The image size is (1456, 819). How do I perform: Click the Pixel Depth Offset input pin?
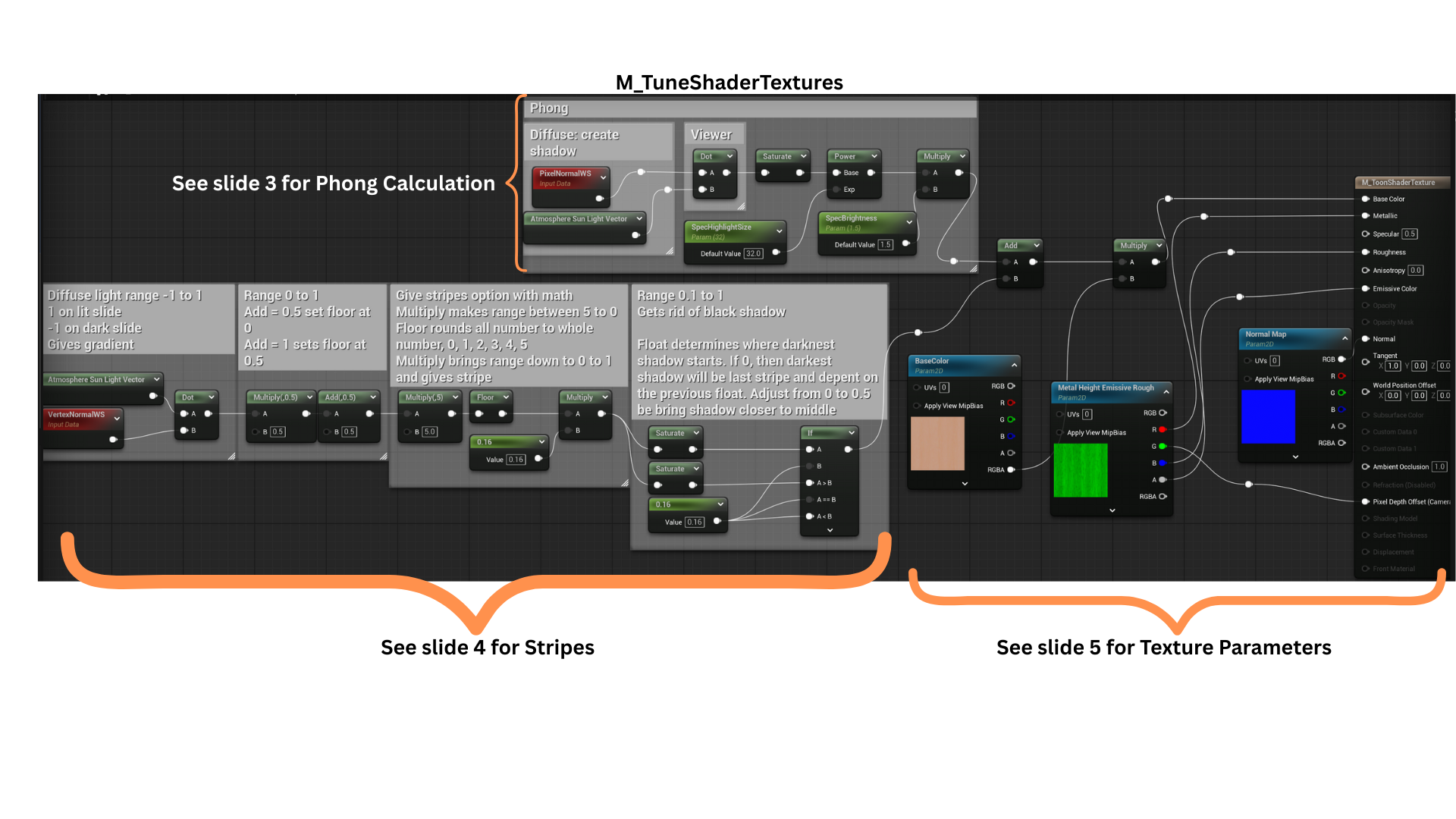coord(1366,501)
